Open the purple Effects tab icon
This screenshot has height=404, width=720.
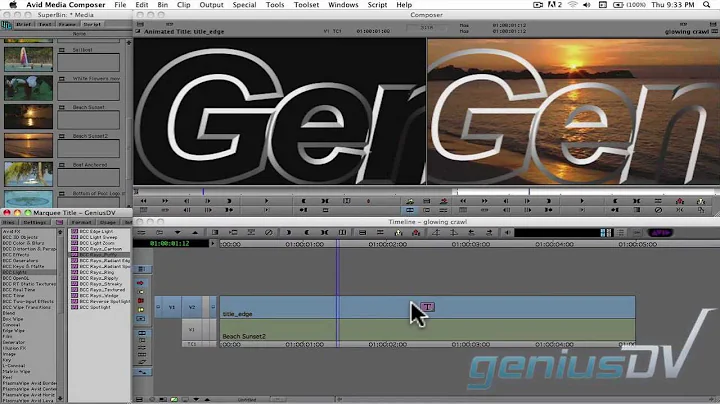pos(59,222)
